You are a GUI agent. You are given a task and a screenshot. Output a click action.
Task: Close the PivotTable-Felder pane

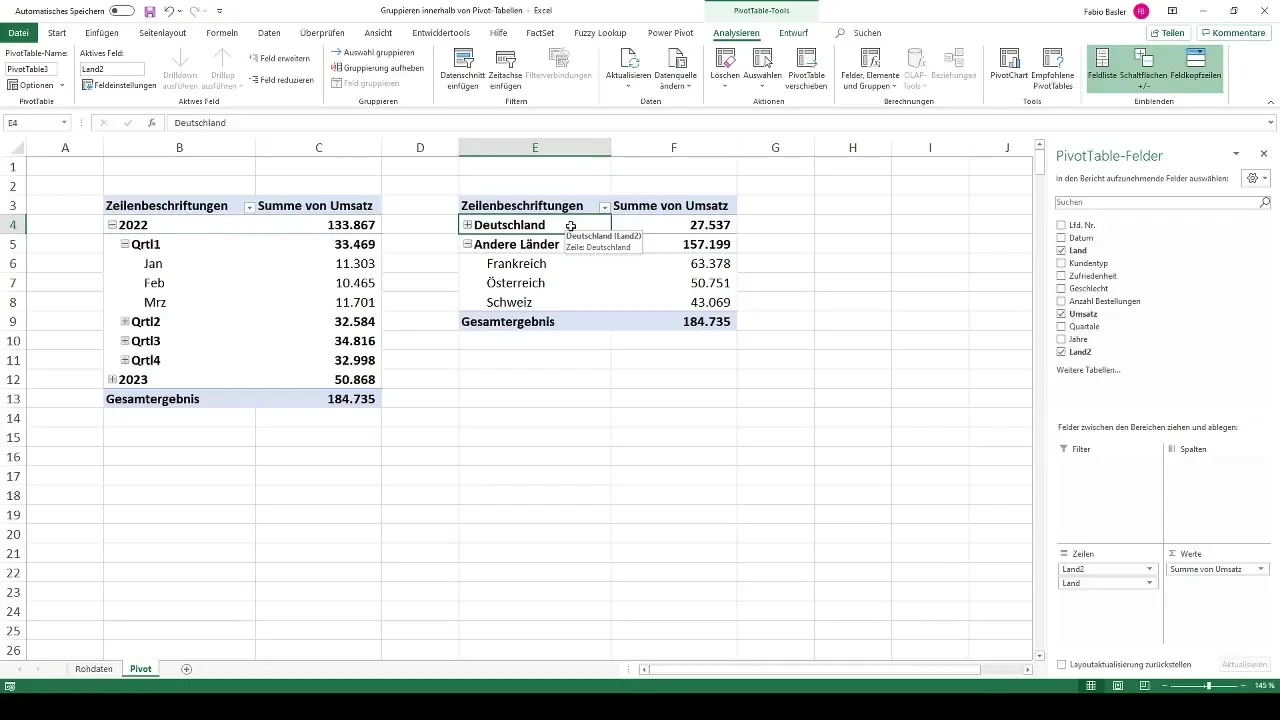click(x=1264, y=154)
